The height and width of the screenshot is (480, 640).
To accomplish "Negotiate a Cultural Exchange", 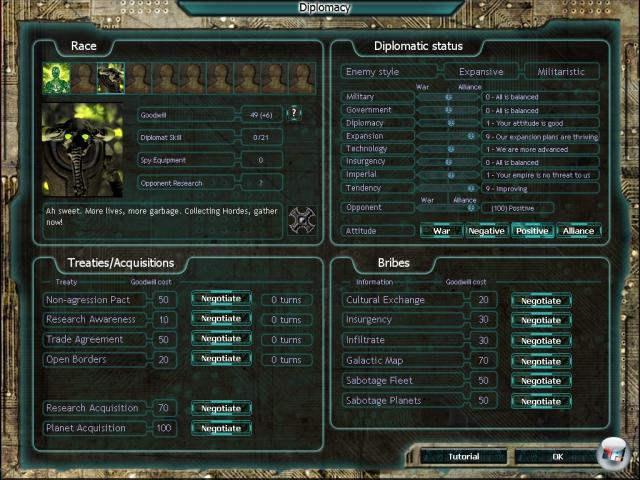I will (541, 300).
